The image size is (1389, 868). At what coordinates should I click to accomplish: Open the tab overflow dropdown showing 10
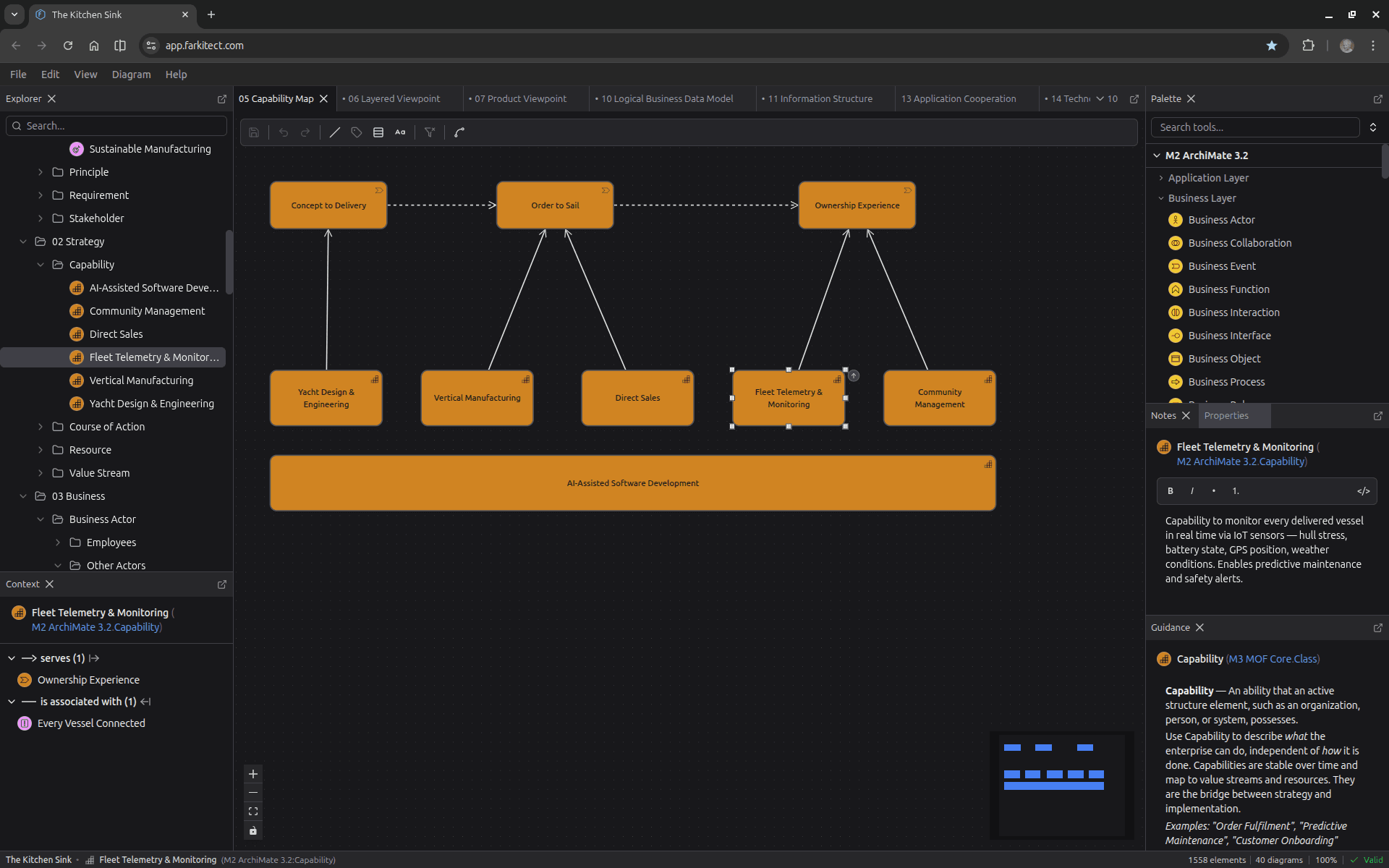coord(1107,99)
